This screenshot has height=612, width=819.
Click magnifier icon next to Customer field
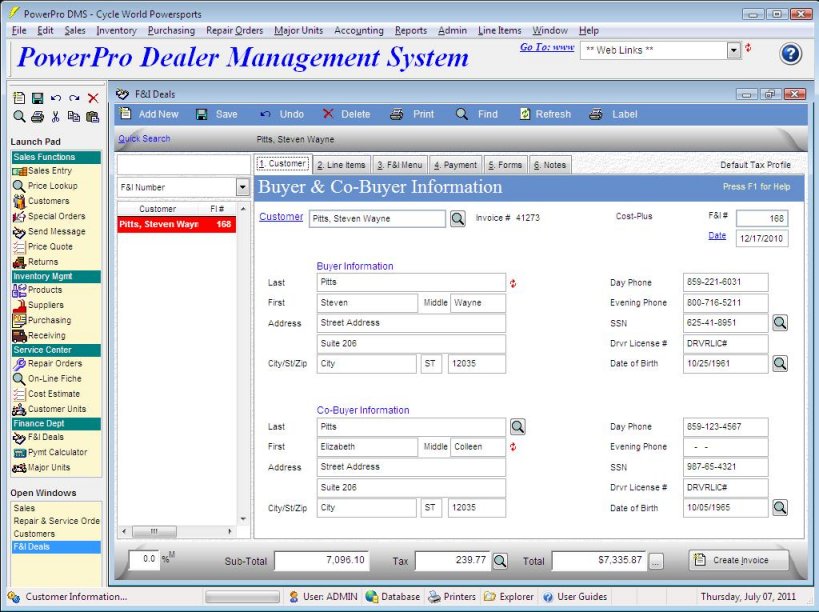(x=457, y=219)
